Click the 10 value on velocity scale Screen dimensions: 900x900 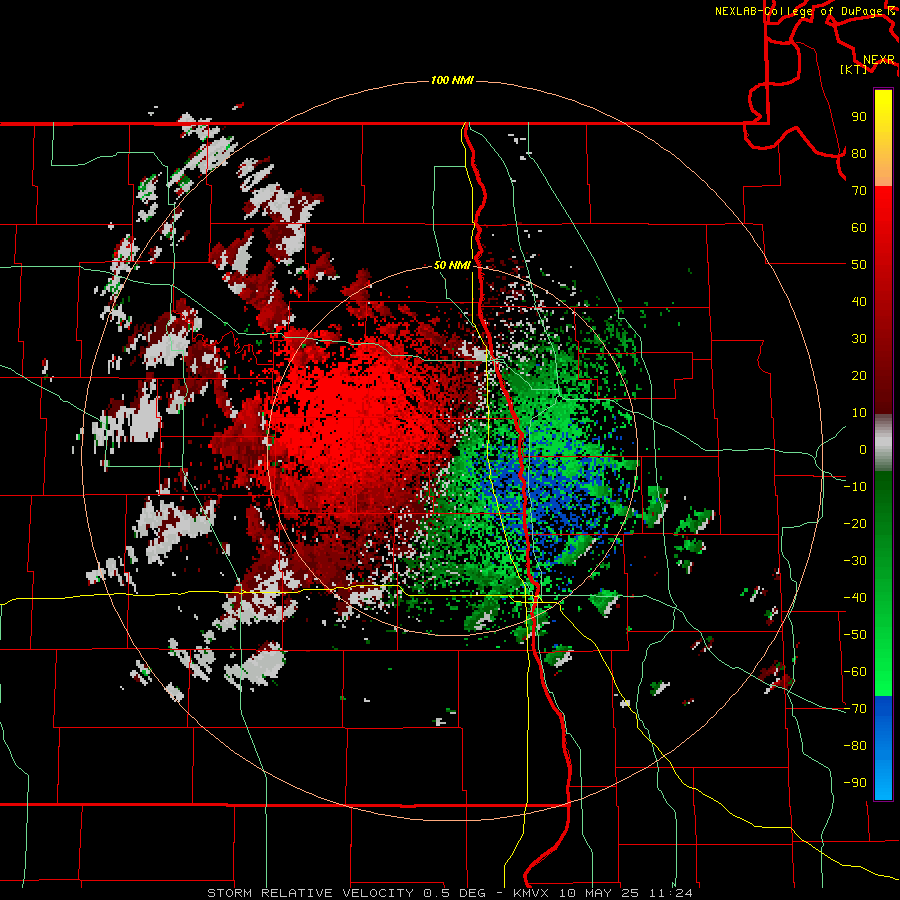pyautogui.click(x=859, y=413)
